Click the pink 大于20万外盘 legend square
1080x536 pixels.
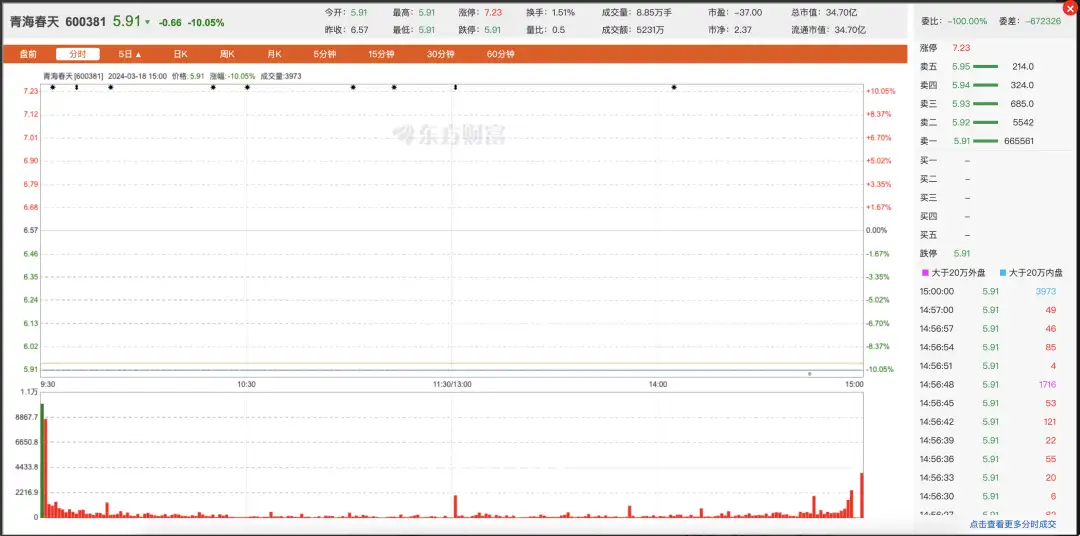coord(925,274)
